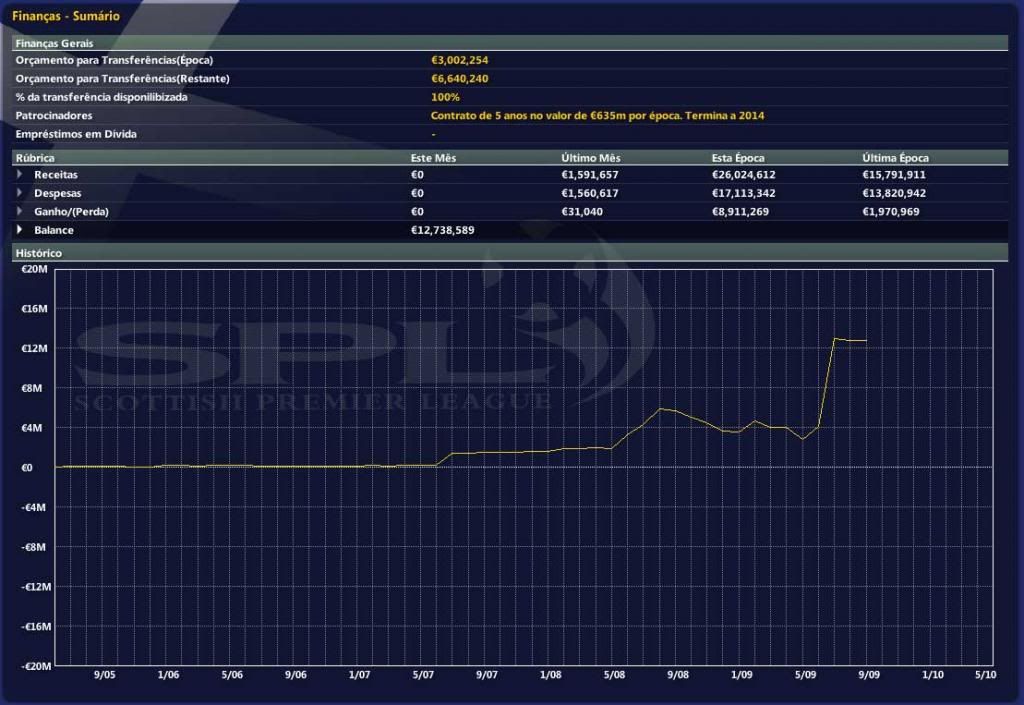Screen dimensions: 1024x705
Task: Click the 5/09 date label on chart
Action: point(805,676)
